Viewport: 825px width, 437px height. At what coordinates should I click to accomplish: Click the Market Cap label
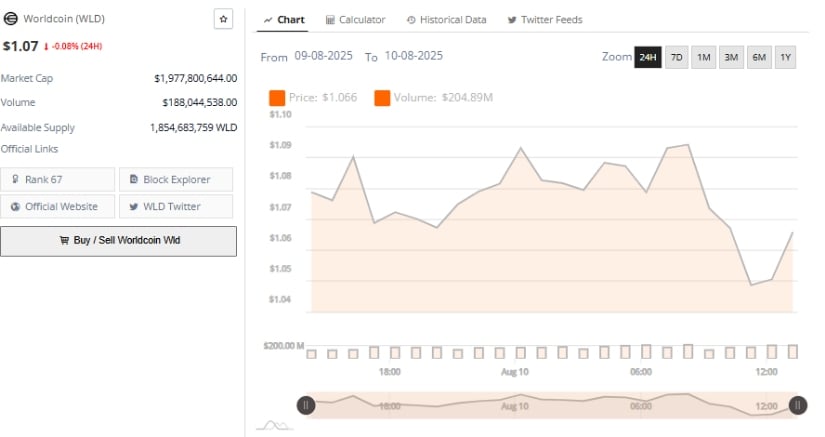[27, 78]
